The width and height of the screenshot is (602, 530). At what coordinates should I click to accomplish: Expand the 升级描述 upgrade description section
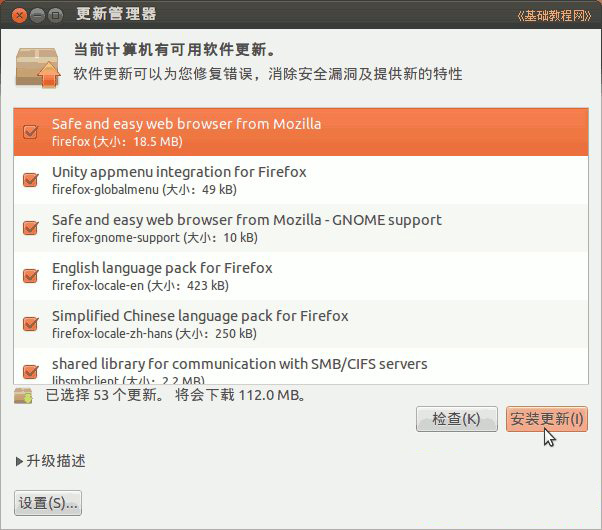(51, 461)
